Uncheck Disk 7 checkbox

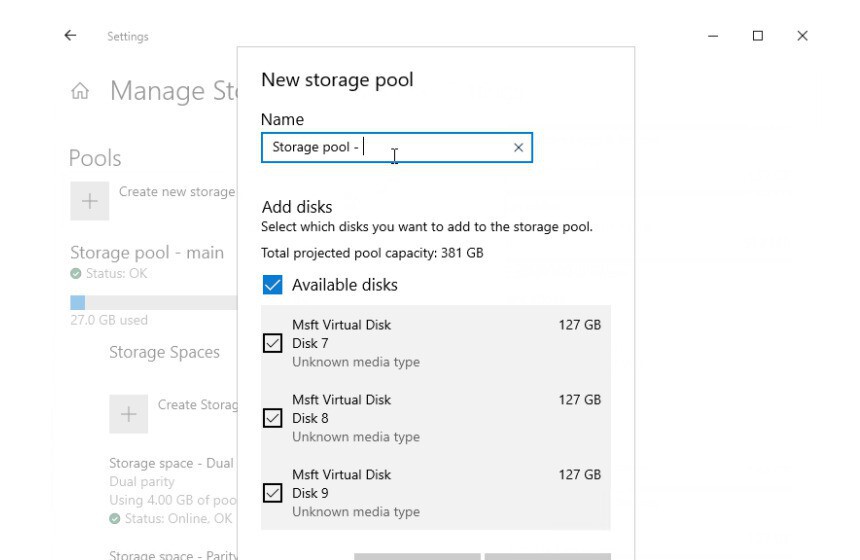(x=272, y=343)
